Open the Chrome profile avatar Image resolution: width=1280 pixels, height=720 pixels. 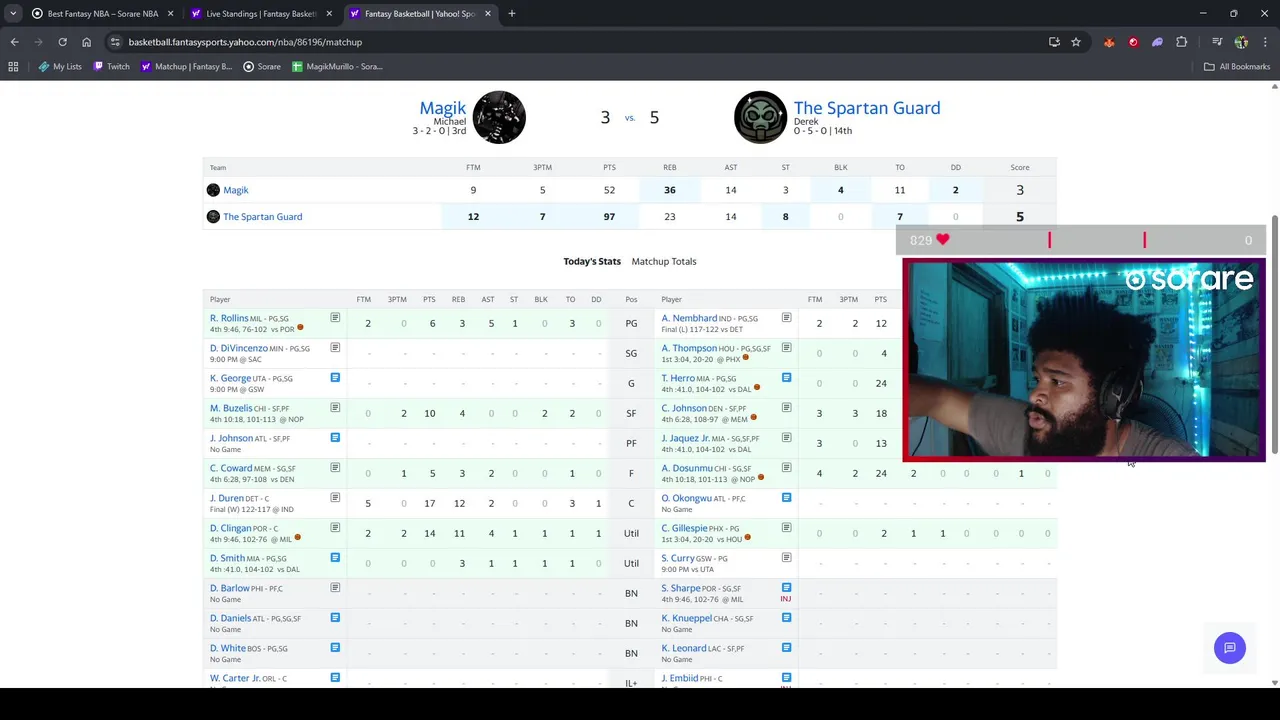pos(1241,42)
